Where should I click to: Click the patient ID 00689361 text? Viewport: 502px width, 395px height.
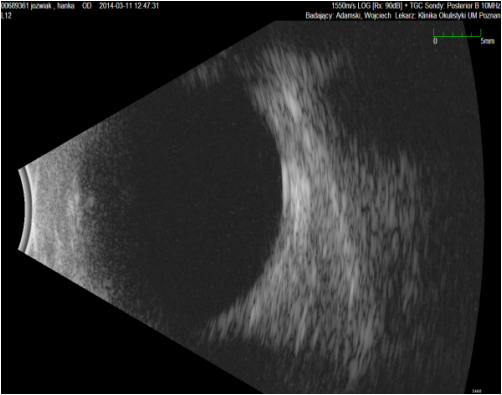click(x=15, y=6)
